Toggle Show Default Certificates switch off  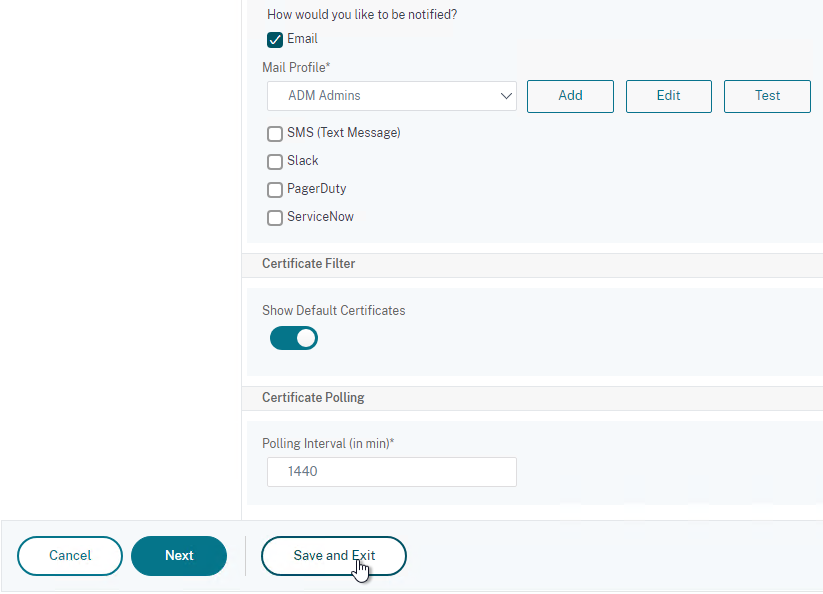(x=293, y=338)
